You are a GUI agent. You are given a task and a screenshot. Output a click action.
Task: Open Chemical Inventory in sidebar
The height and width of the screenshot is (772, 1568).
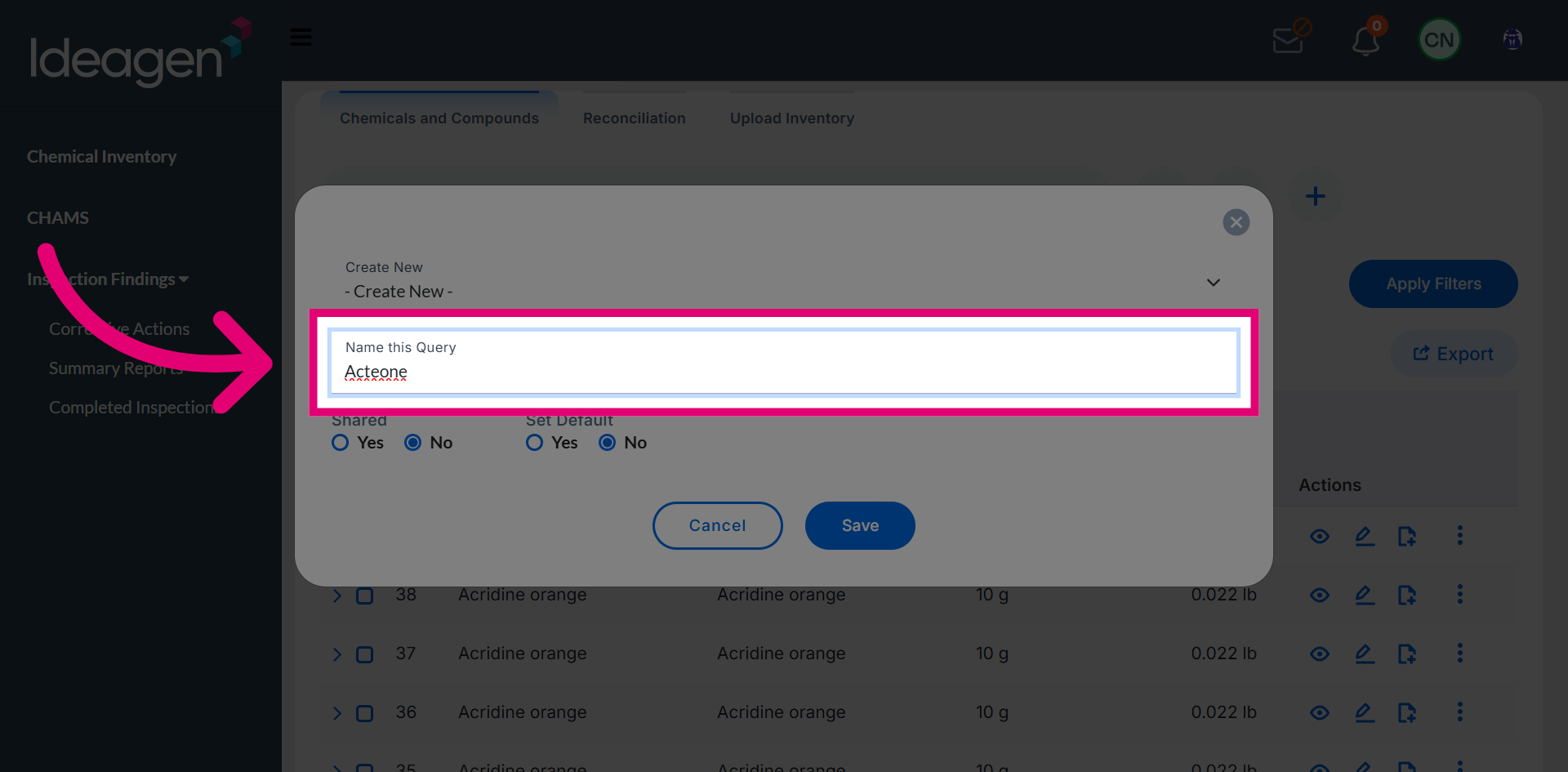(x=101, y=157)
